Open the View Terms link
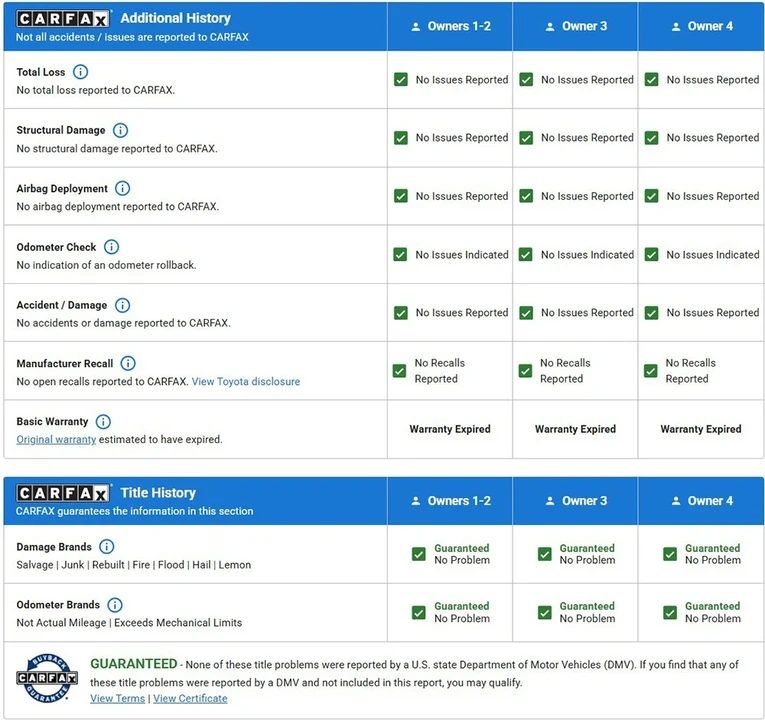This screenshot has width=765, height=720. tap(118, 699)
